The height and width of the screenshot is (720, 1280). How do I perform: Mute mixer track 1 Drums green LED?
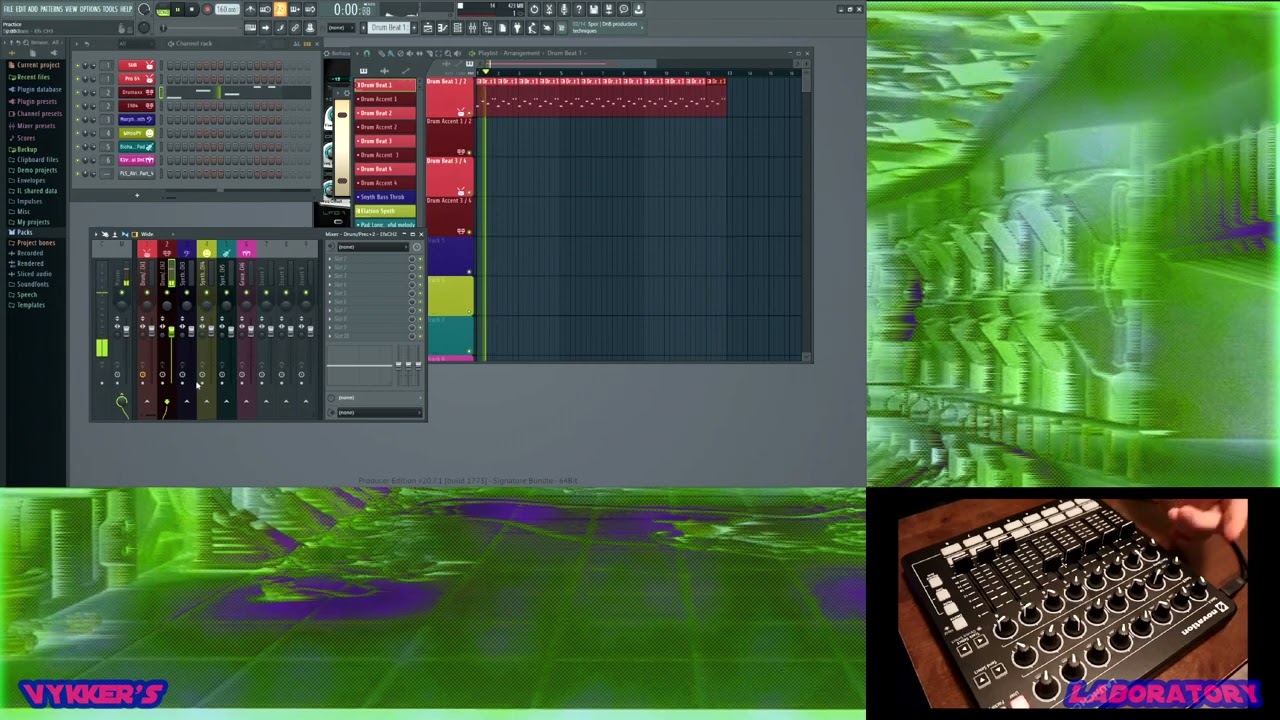147,292
